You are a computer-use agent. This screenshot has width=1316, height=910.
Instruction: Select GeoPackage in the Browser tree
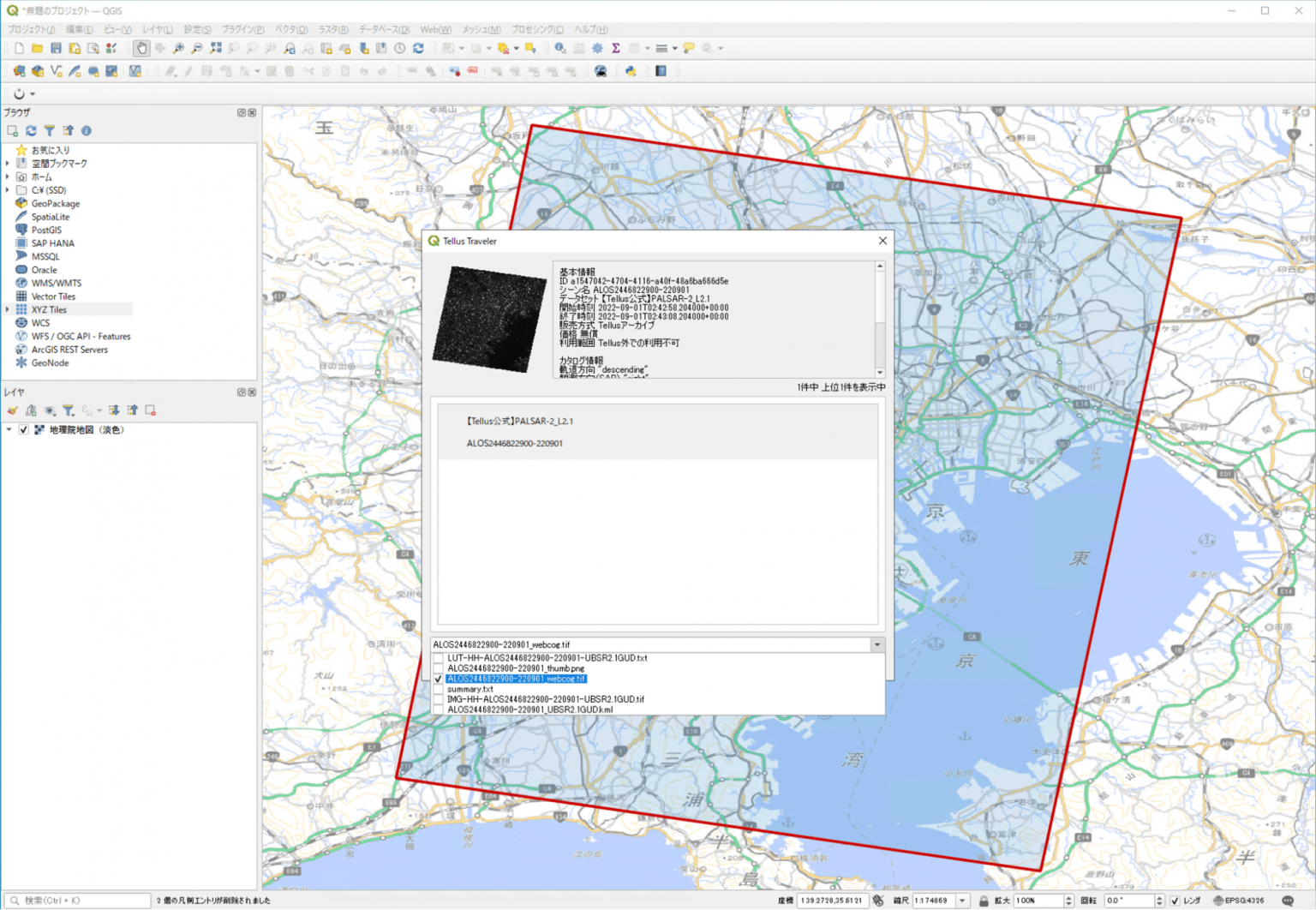(x=56, y=204)
